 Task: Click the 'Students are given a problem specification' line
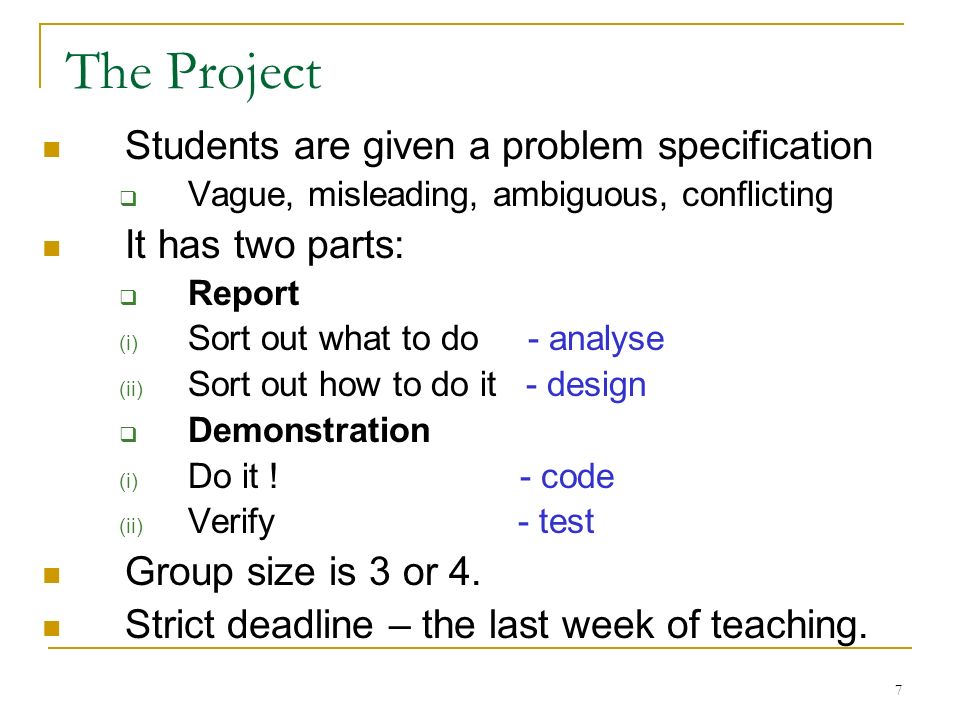tap(499, 147)
